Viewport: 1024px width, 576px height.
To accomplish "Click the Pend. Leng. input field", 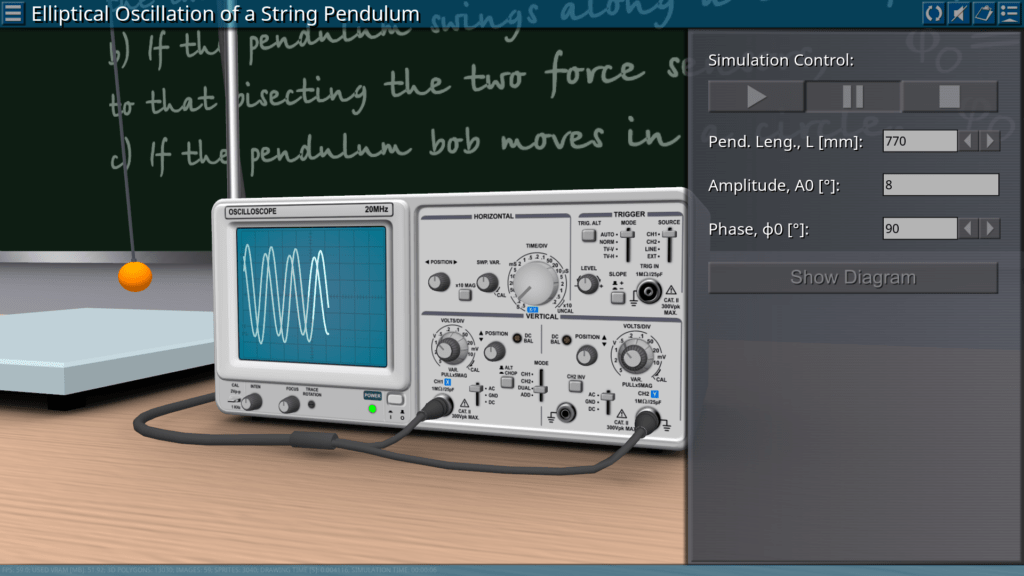I will [x=919, y=141].
